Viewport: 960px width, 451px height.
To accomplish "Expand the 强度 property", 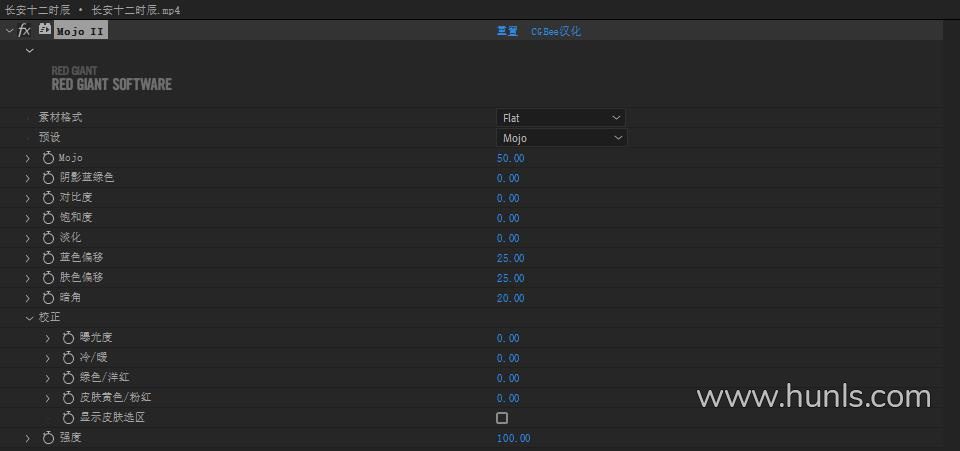I will (28, 438).
